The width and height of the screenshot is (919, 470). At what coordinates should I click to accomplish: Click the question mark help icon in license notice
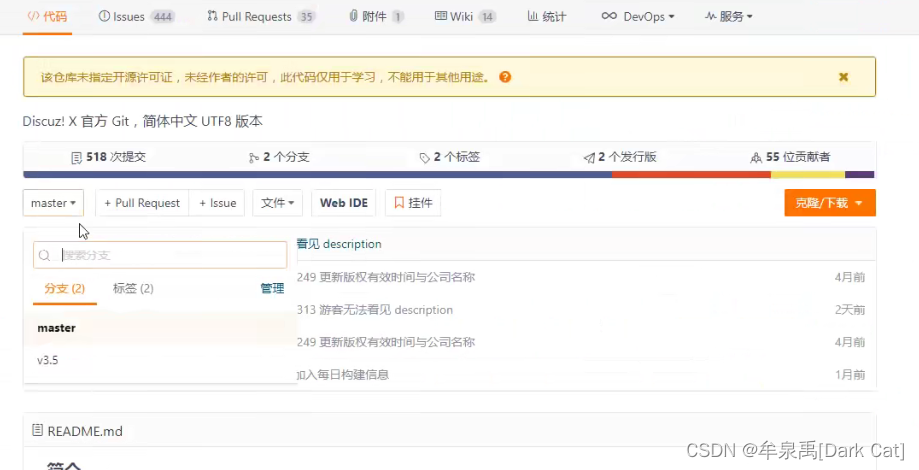coord(505,77)
